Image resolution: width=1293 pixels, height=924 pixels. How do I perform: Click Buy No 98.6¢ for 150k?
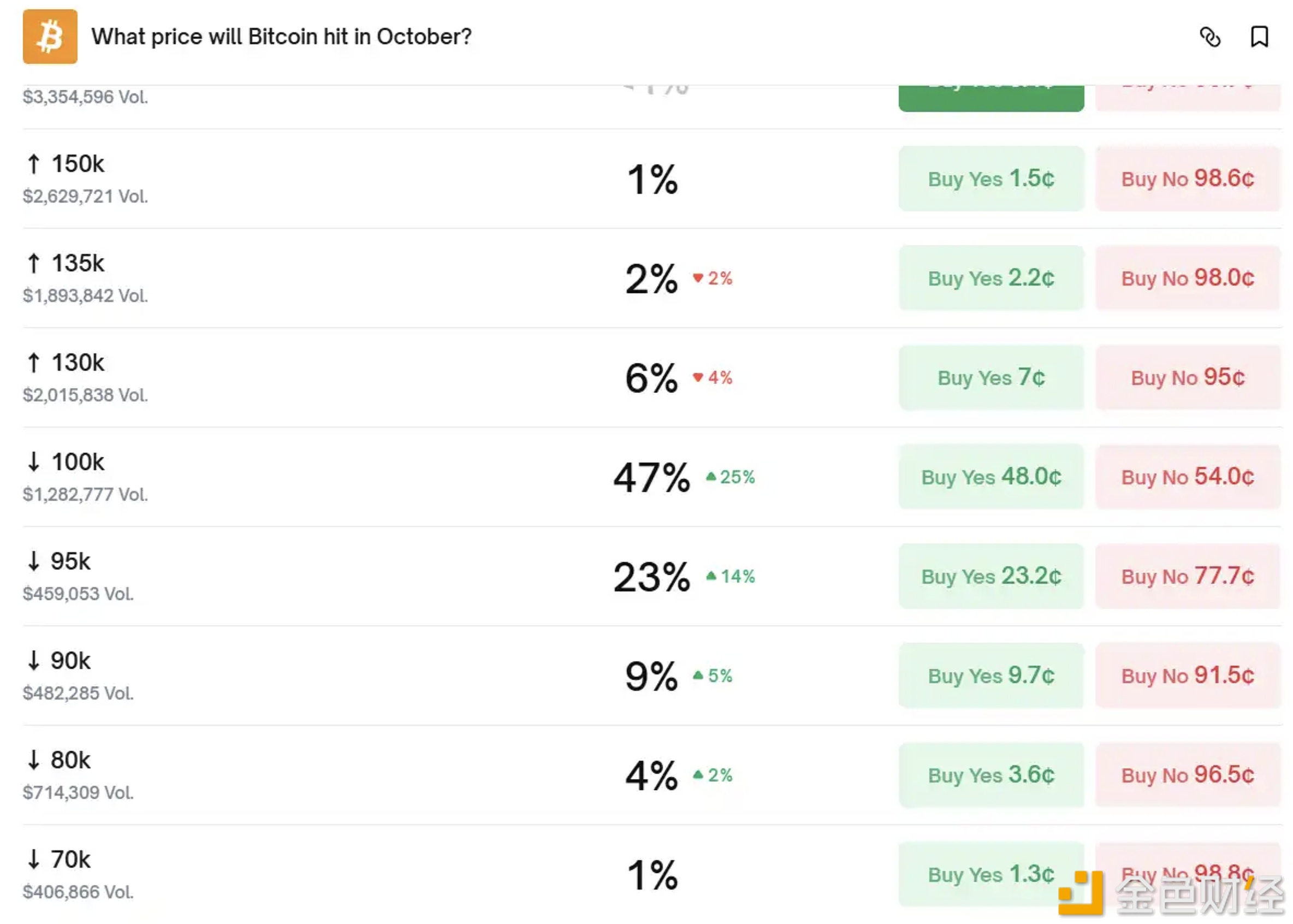point(1187,179)
